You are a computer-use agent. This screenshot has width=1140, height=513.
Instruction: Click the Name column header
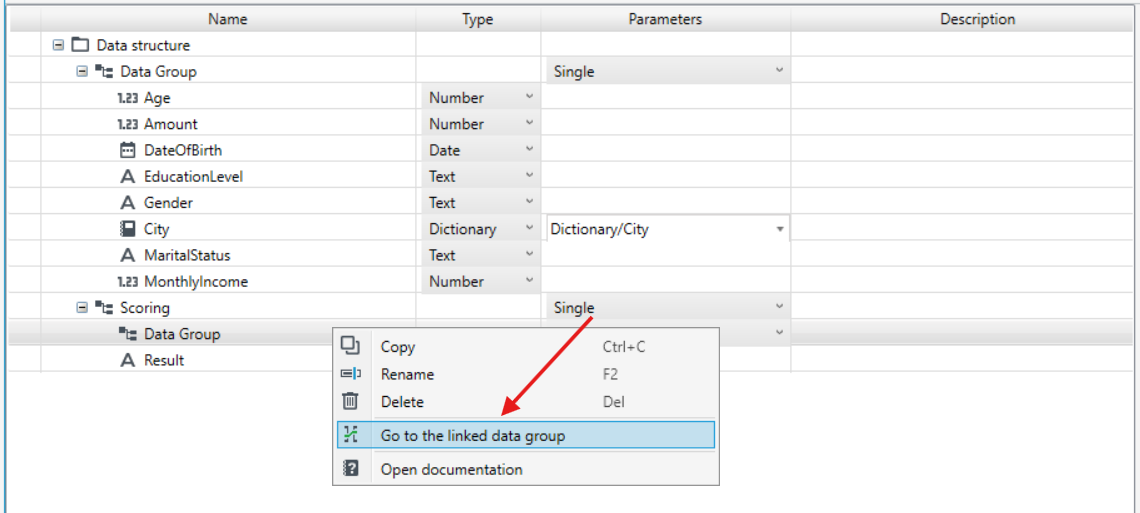(228, 19)
